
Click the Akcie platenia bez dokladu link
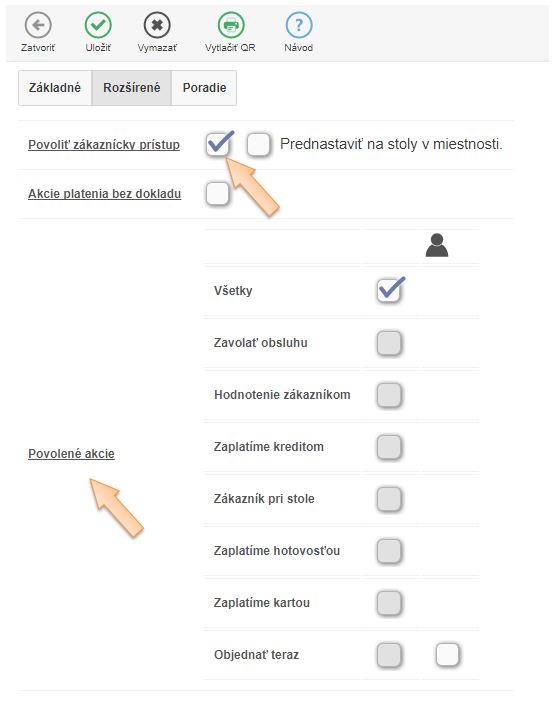tap(105, 194)
